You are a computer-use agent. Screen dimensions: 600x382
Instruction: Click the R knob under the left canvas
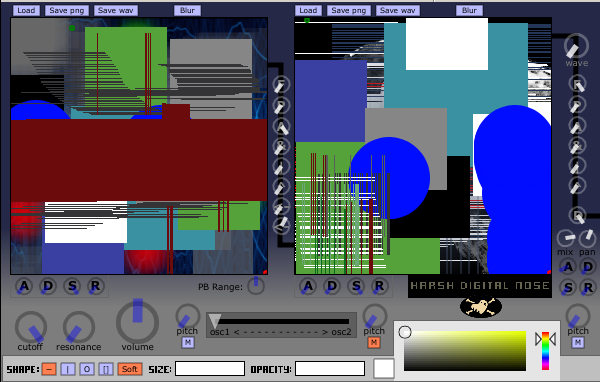click(x=95, y=286)
